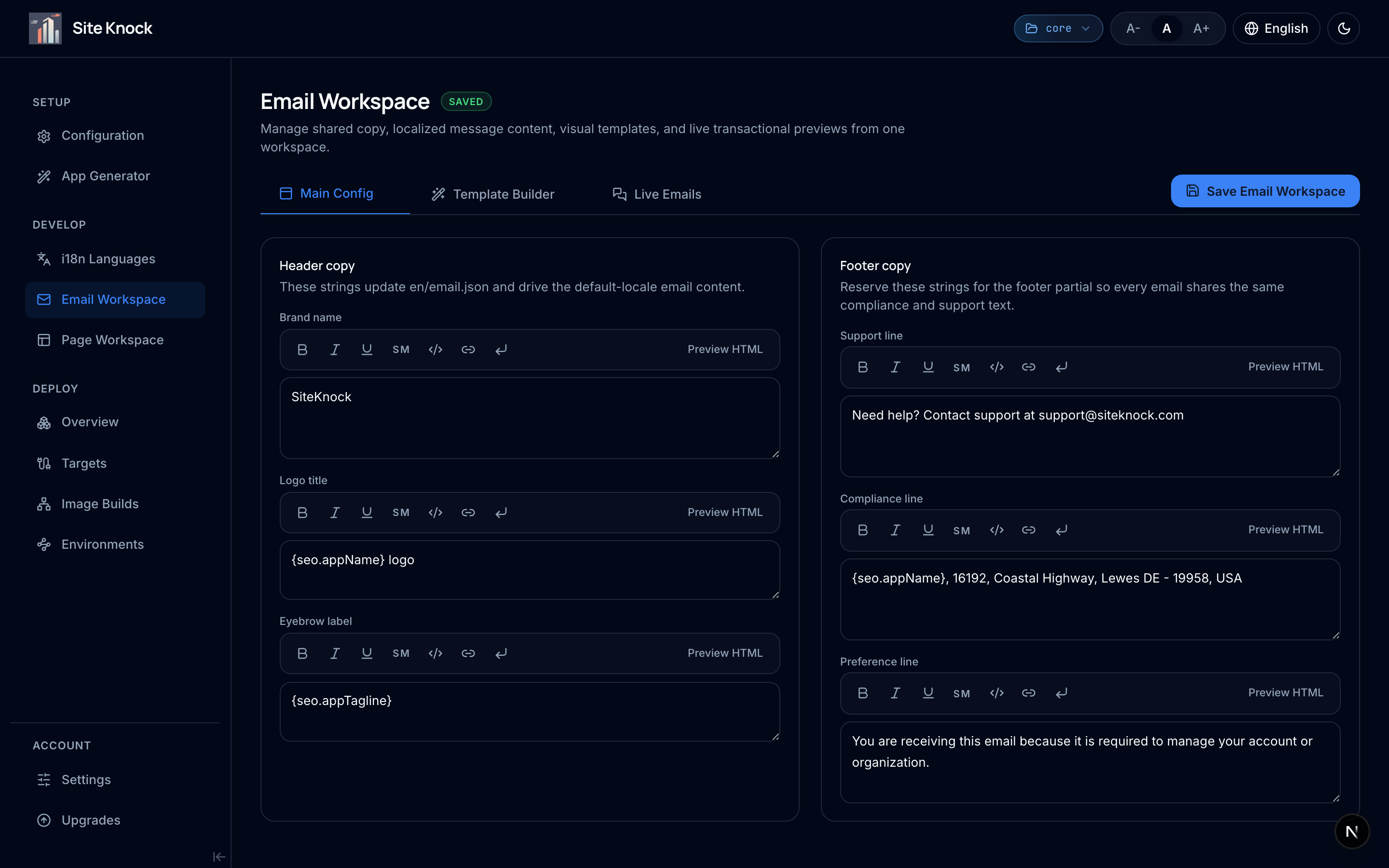Open Configuration in the sidebar
Screen dimensions: 1389x868
[x=115, y=136]
